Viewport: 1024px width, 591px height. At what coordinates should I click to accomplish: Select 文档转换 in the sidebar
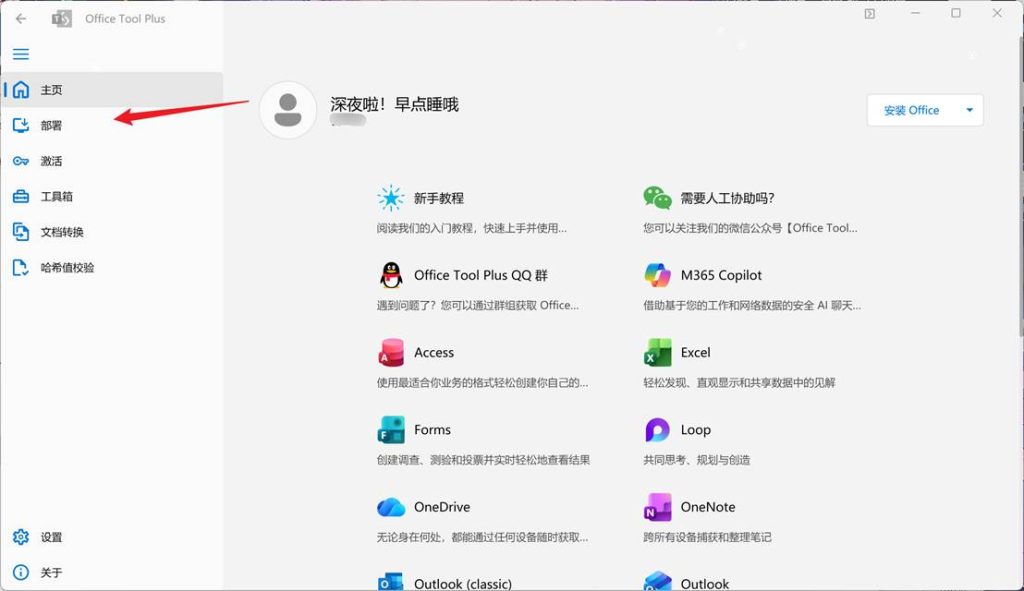tap(62, 232)
